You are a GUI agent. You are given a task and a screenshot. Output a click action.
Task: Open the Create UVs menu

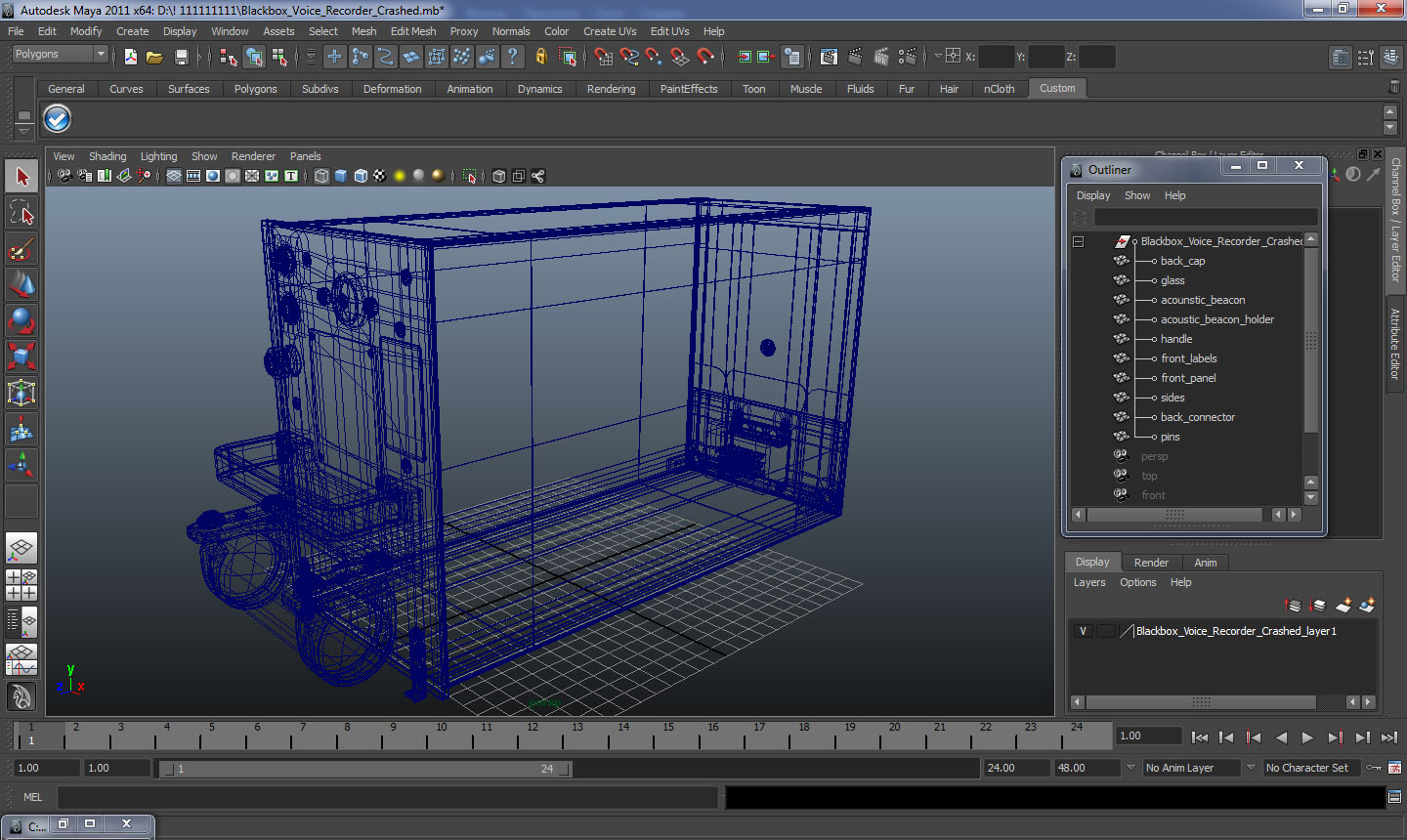pyautogui.click(x=610, y=31)
